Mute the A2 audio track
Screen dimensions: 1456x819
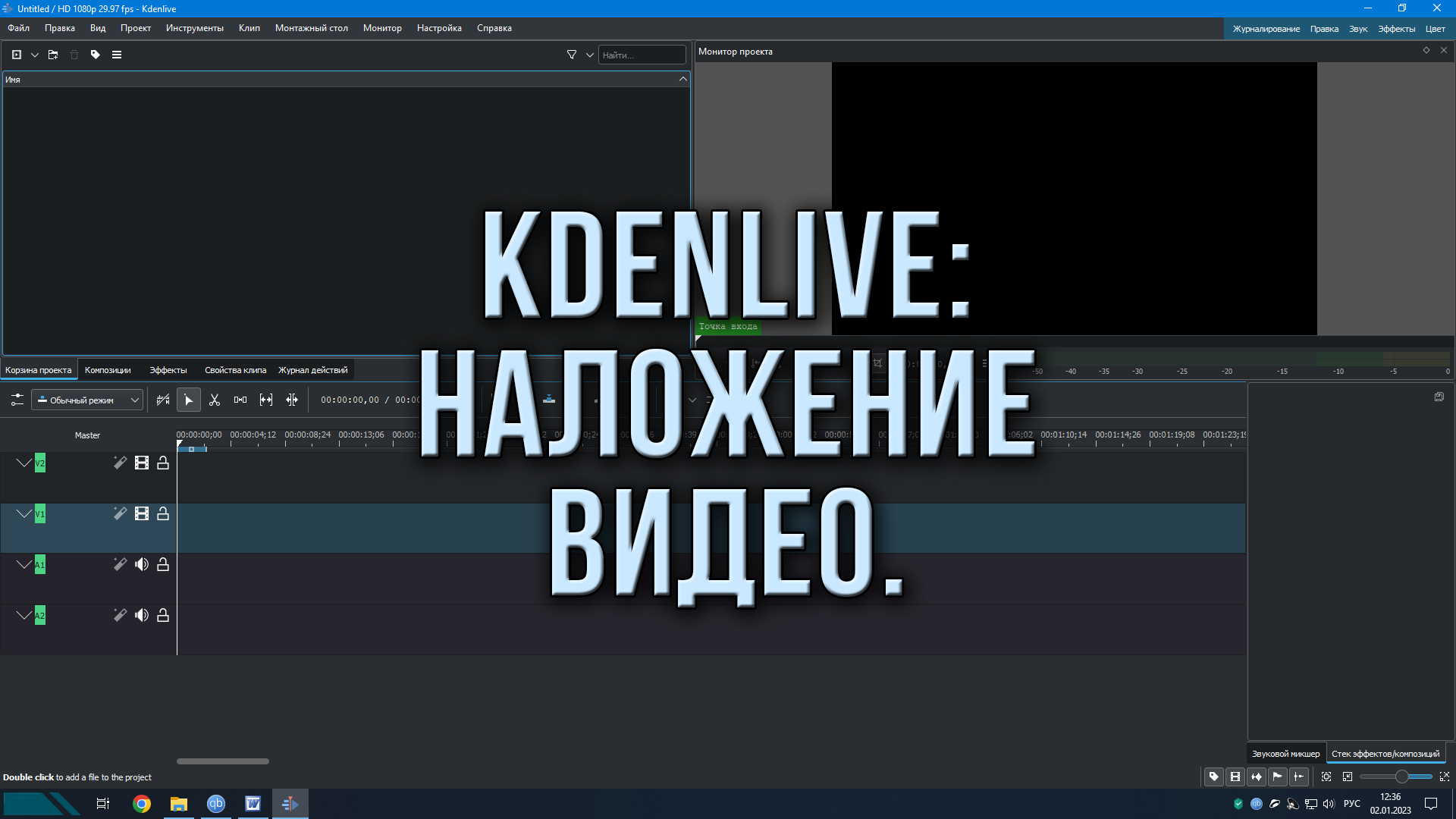pyautogui.click(x=142, y=615)
